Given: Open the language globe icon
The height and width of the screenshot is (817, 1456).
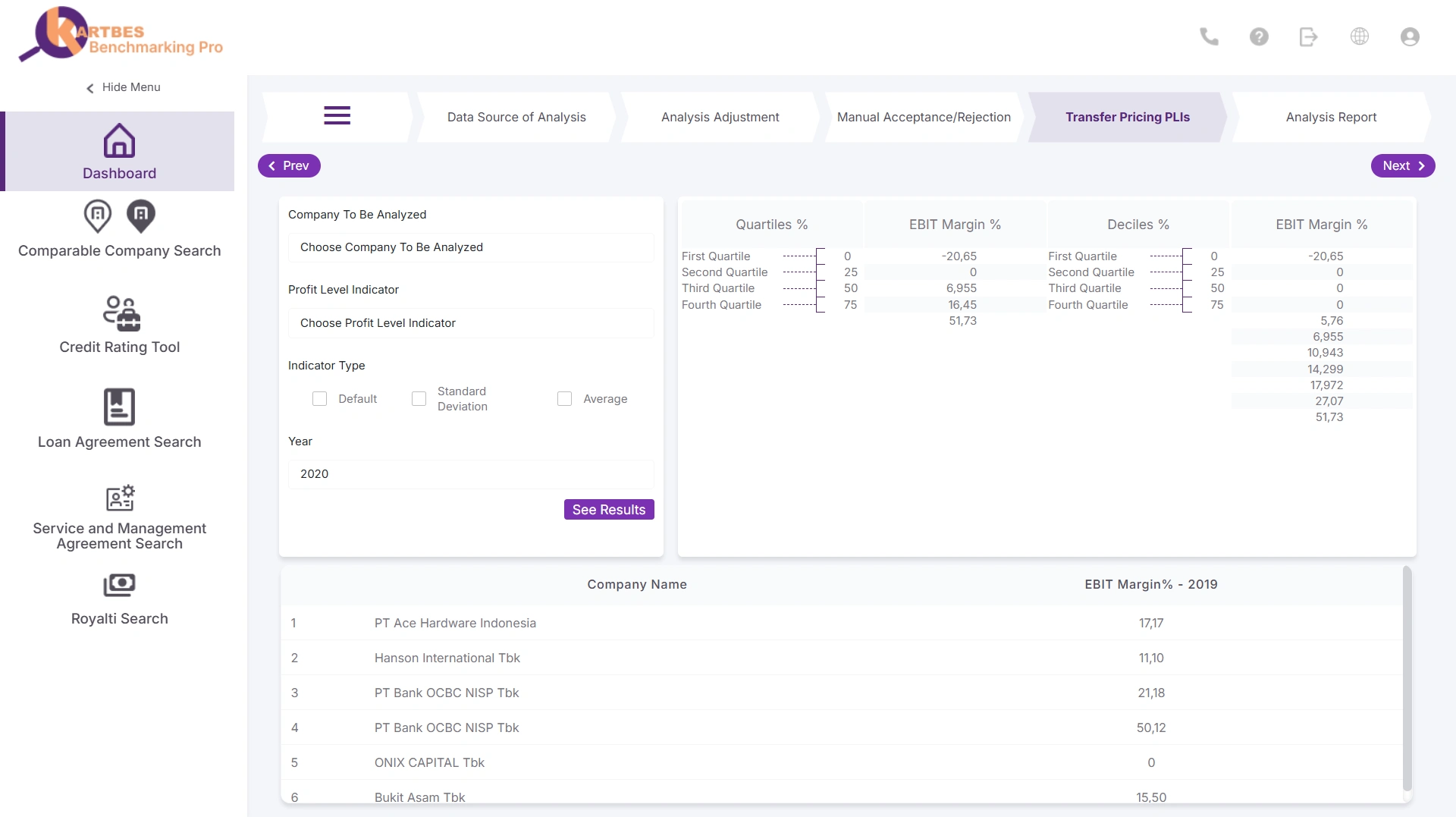Looking at the screenshot, I should pos(1360,36).
